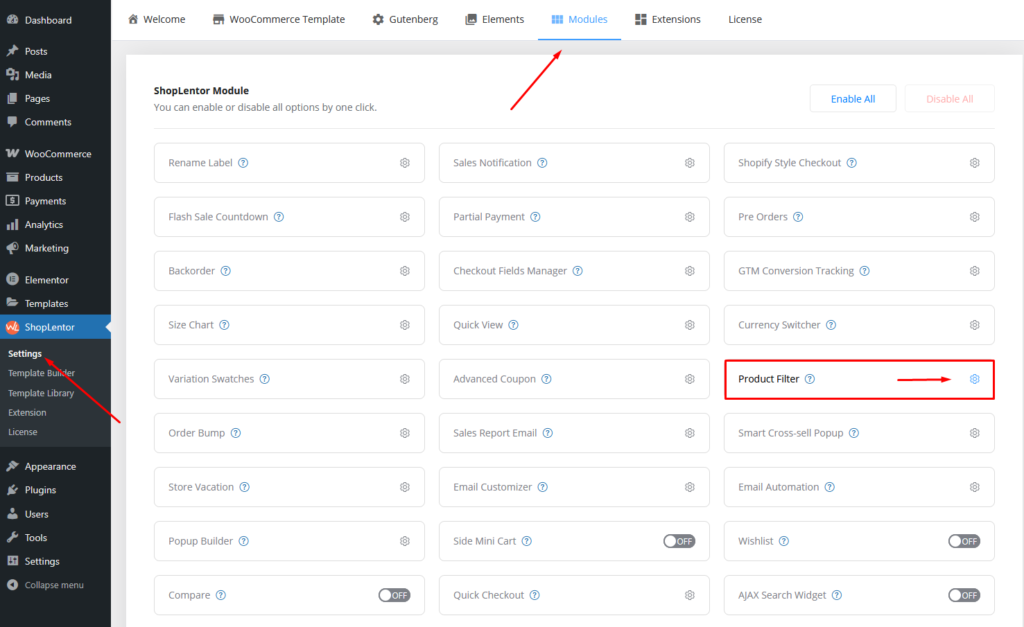The height and width of the screenshot is (627, 1024).
Task: Open Quick View settings gear
Action: (x=689, y=325)
